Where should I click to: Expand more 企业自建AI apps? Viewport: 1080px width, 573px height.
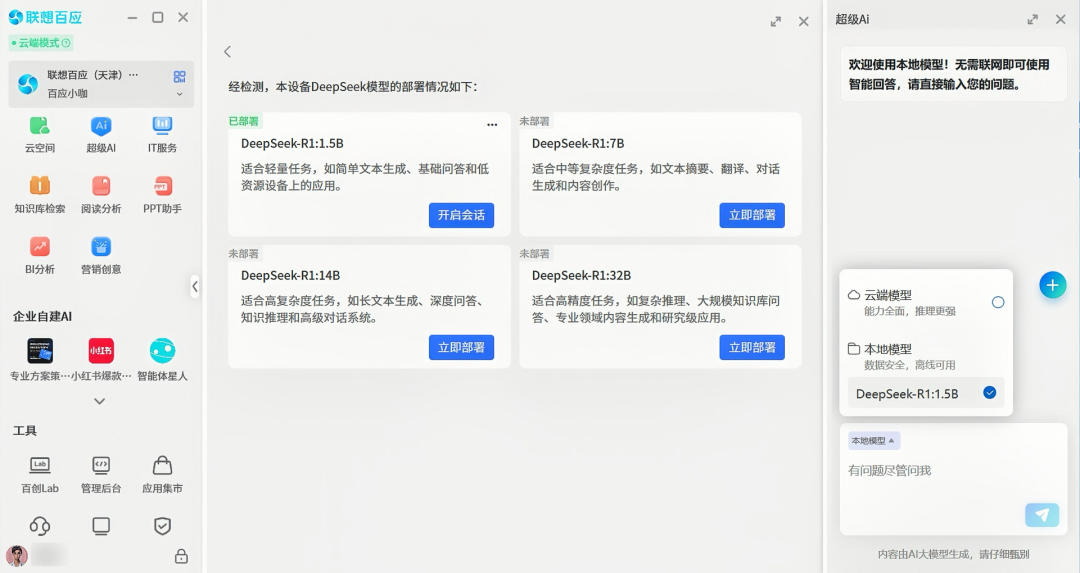click(x=100, y=401)
